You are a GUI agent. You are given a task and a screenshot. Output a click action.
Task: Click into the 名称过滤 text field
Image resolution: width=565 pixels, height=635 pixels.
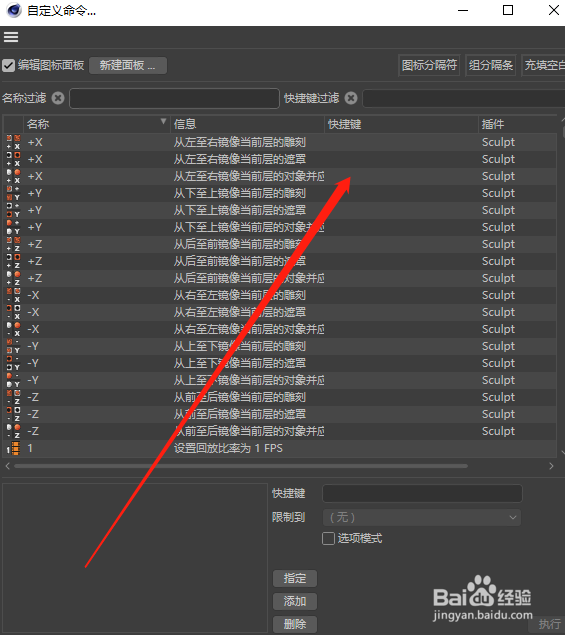pos(175,98)
